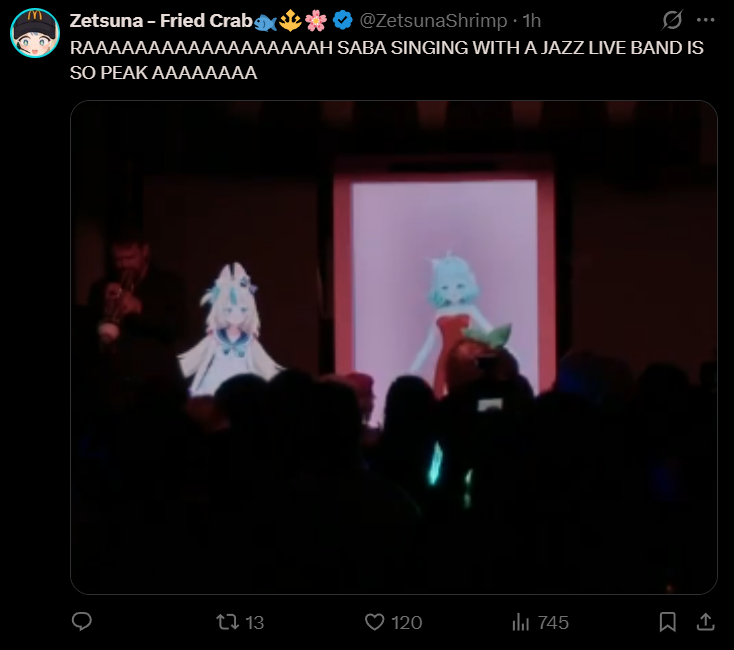Play the jazz concert video
Image resolution: width=734 pixels, height=650 pixels.
394,347
